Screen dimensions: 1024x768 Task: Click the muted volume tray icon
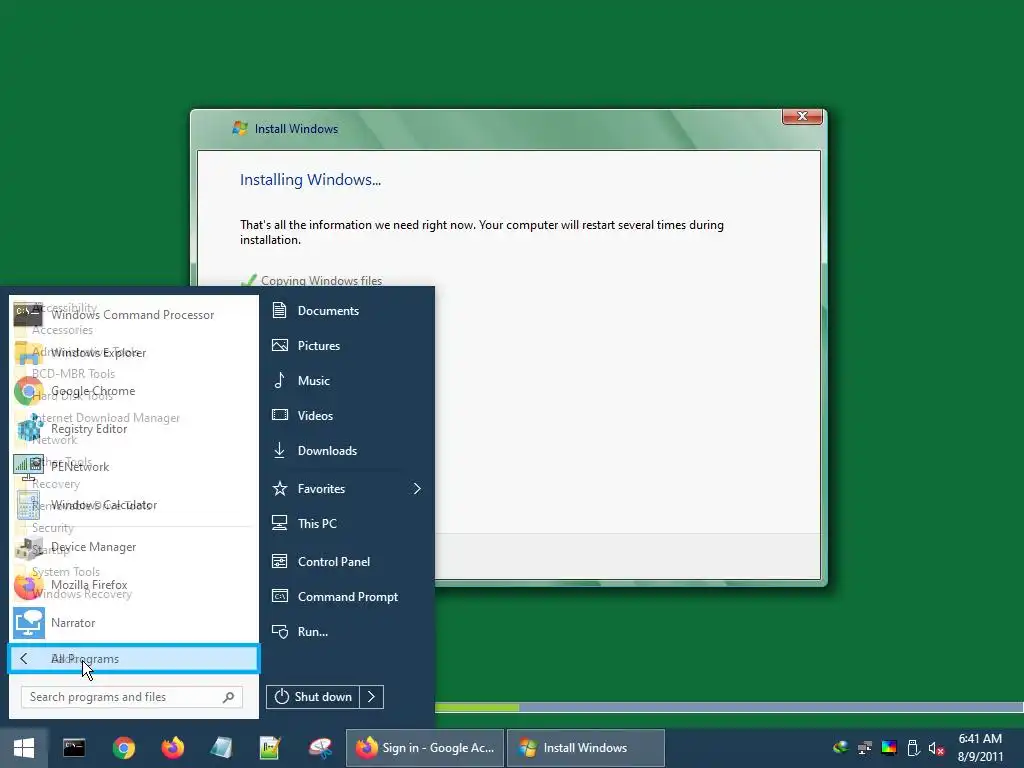tap(937, 748)
